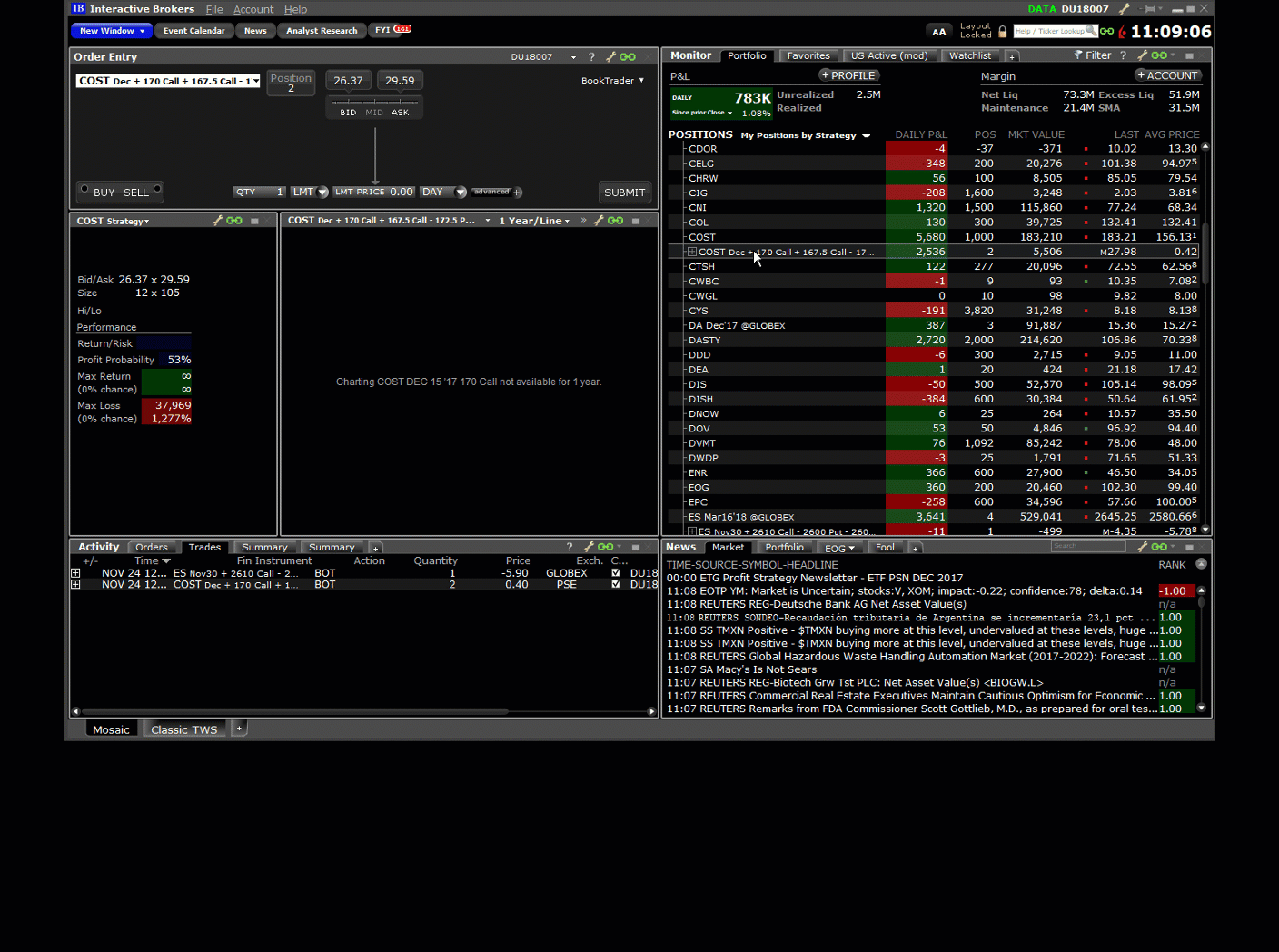Click the padlock icon next to Layout Locked
The width and height of the screenshot is (1279, 952).
pyautogui.click(x=1002, y=30)
